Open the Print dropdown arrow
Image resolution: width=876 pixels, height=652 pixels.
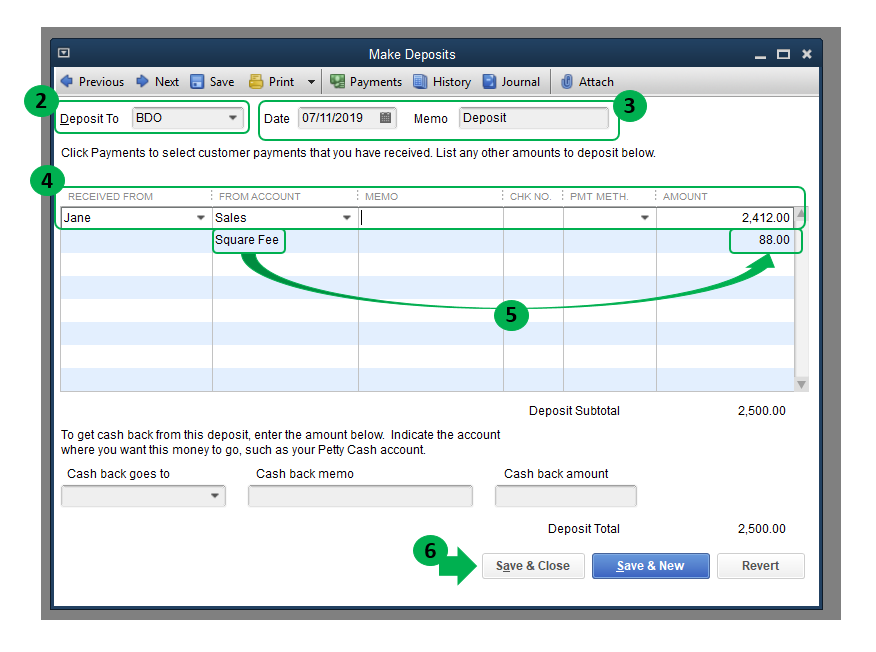pos(311,82)
